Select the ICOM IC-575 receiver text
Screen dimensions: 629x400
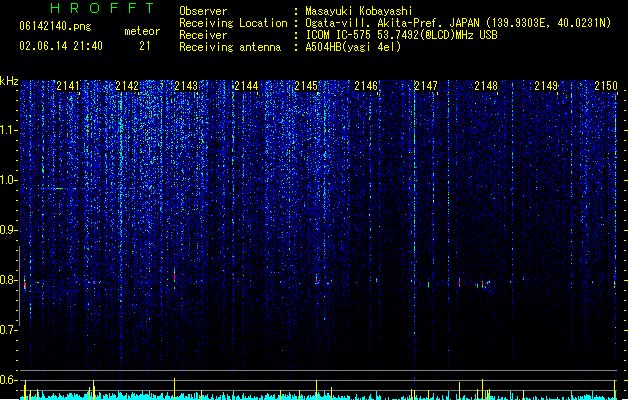coord(401,35)
